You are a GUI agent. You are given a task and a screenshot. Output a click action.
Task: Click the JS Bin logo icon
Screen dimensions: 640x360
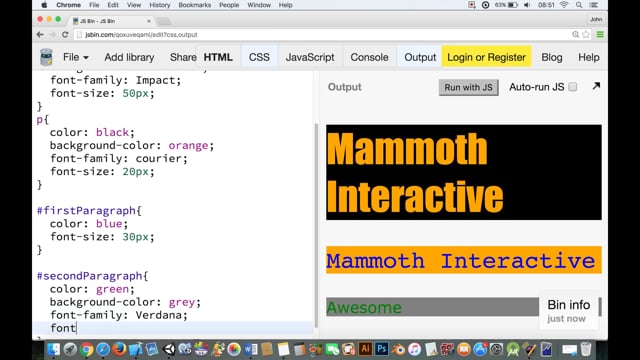[46, 57]
